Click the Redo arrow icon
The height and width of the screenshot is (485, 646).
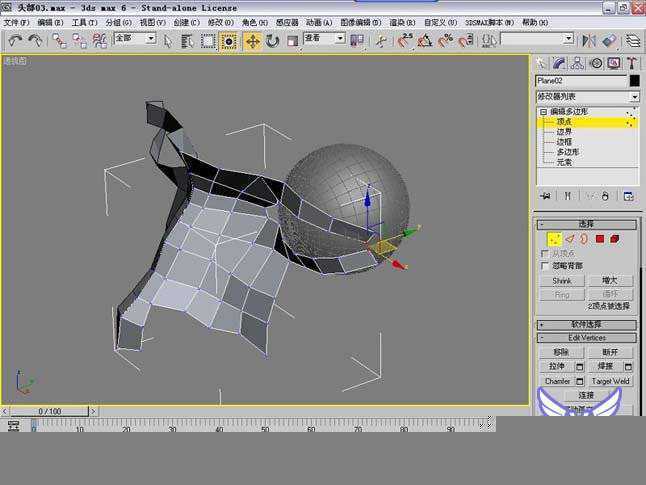35,40
